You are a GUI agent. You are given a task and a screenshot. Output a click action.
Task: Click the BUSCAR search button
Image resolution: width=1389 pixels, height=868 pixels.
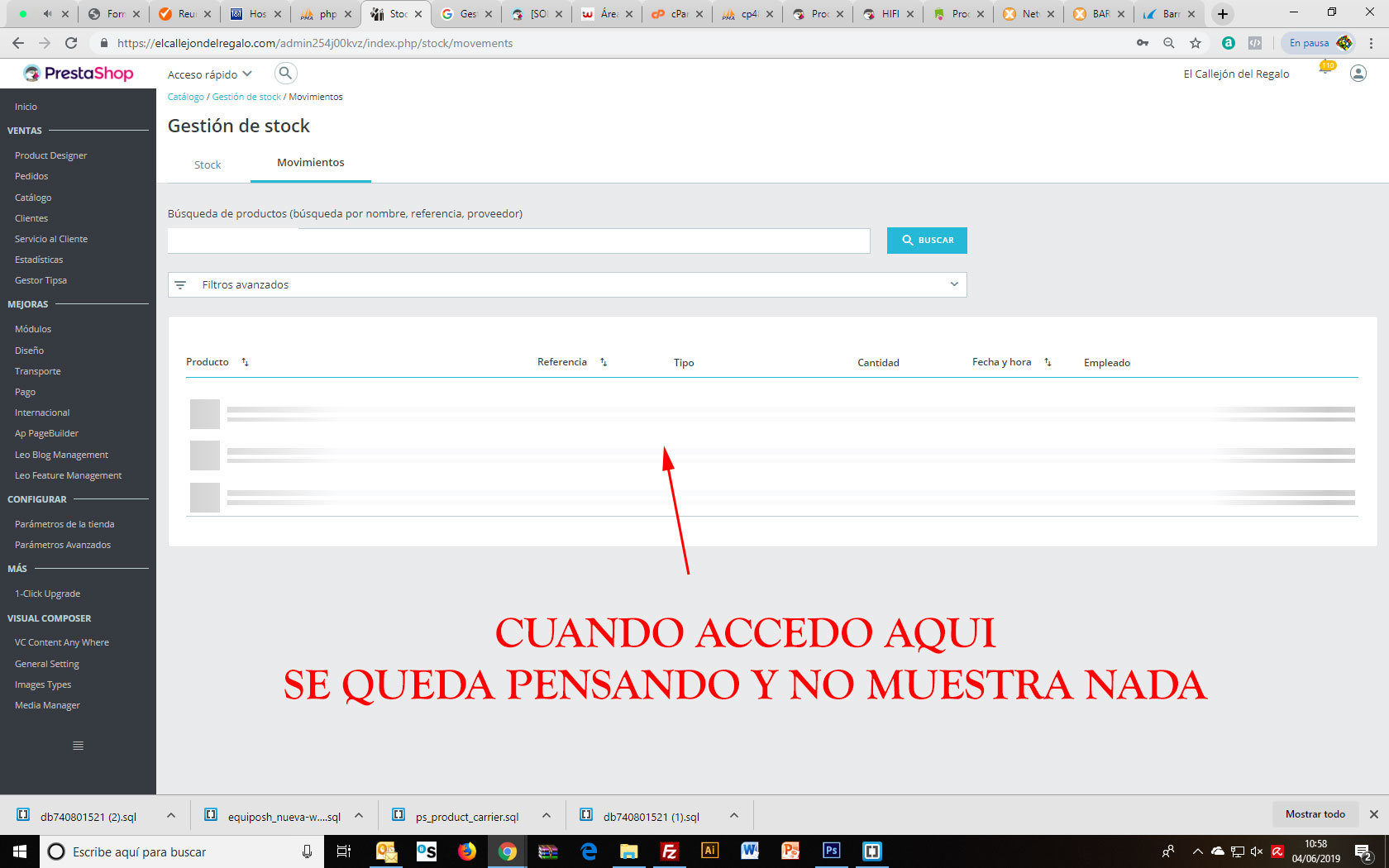point(927,241)
